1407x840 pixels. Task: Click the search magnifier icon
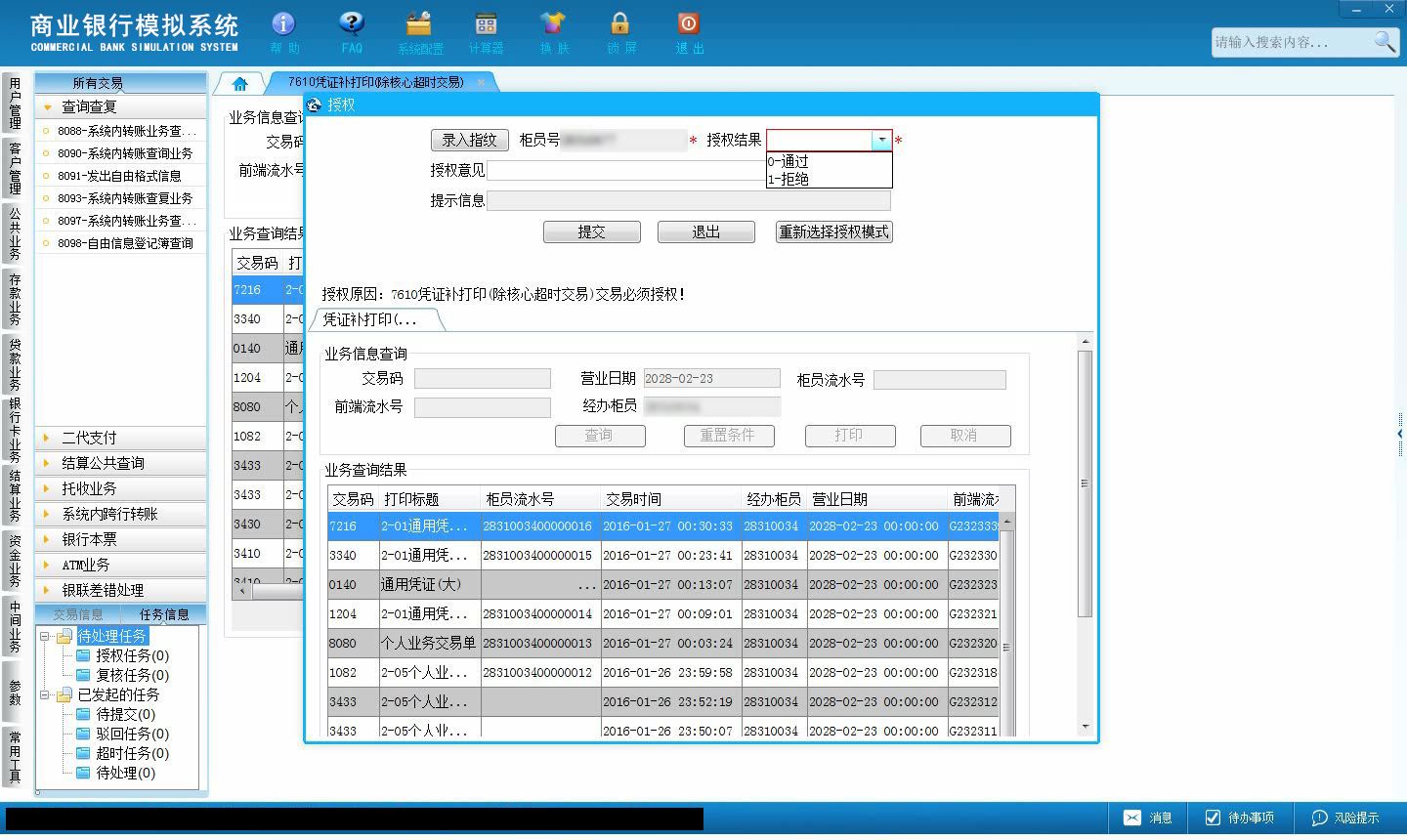point(1385,42)
